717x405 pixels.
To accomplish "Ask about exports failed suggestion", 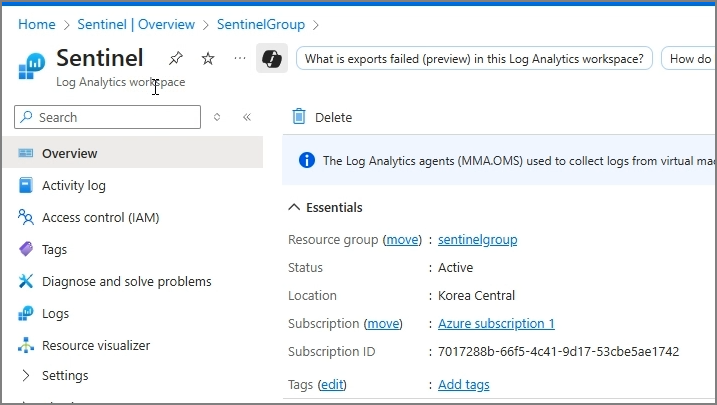I will pos(474,59).
